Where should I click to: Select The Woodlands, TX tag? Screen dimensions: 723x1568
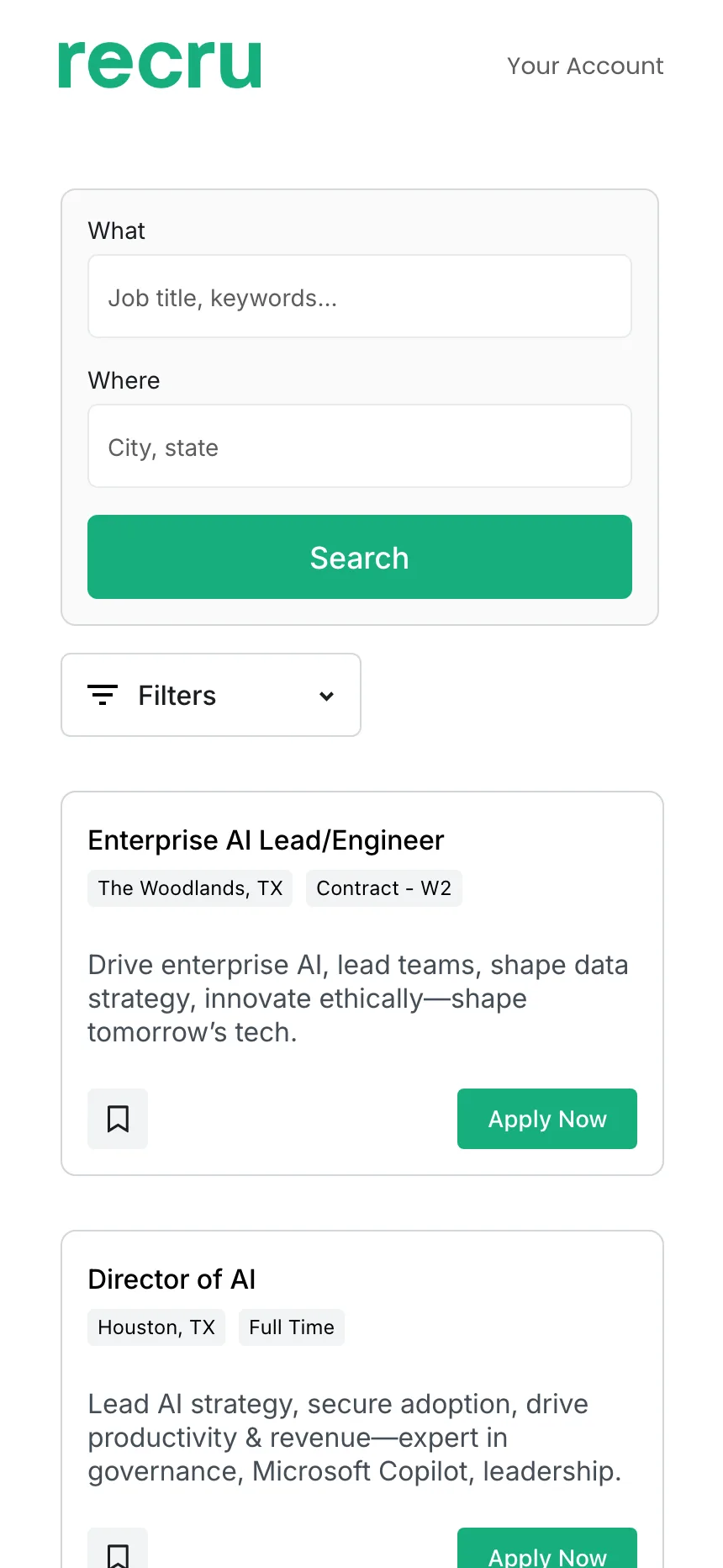coord(190,888)
